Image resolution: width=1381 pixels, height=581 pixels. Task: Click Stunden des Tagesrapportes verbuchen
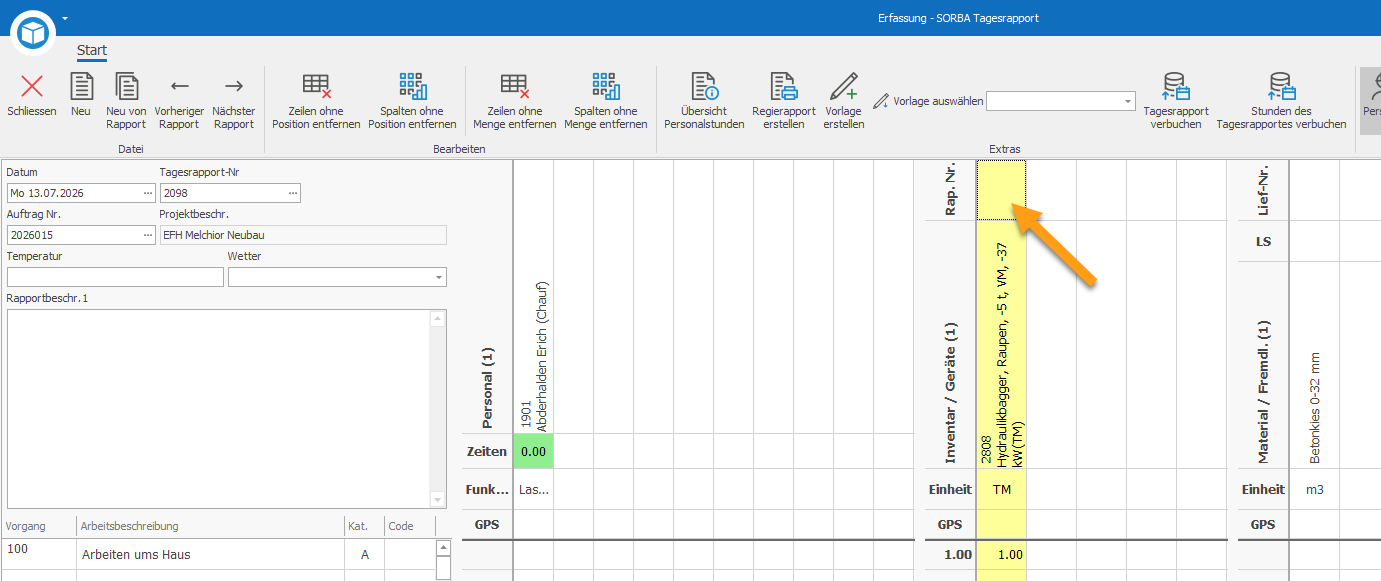(1281, 86)
